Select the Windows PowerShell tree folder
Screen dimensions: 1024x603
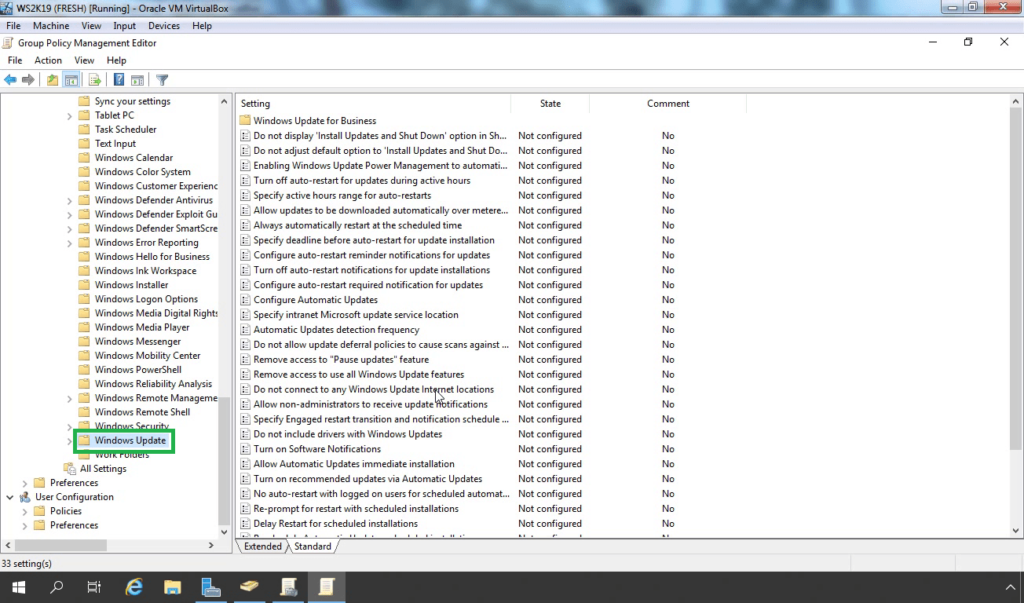point(138,370)
